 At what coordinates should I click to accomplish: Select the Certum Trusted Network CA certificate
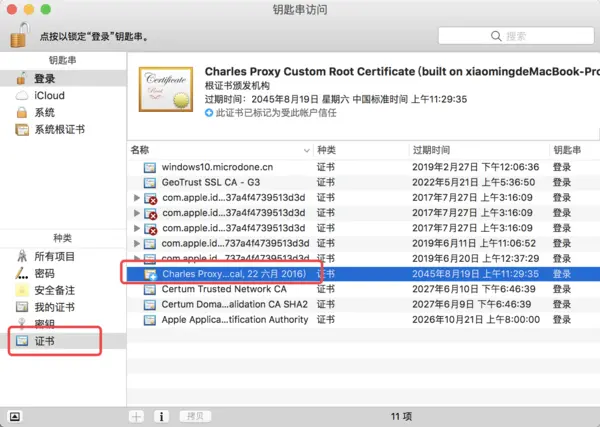coord(364,289)
